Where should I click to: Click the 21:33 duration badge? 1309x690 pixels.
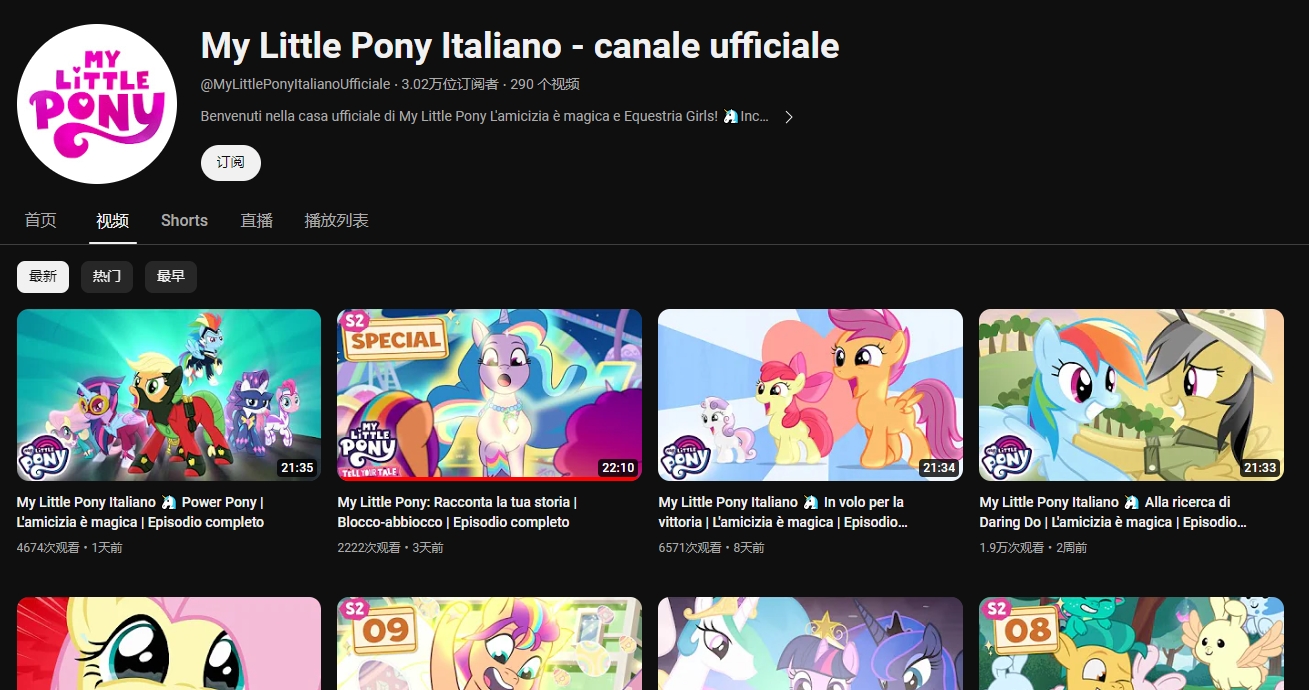click(x=1260, y=468)
